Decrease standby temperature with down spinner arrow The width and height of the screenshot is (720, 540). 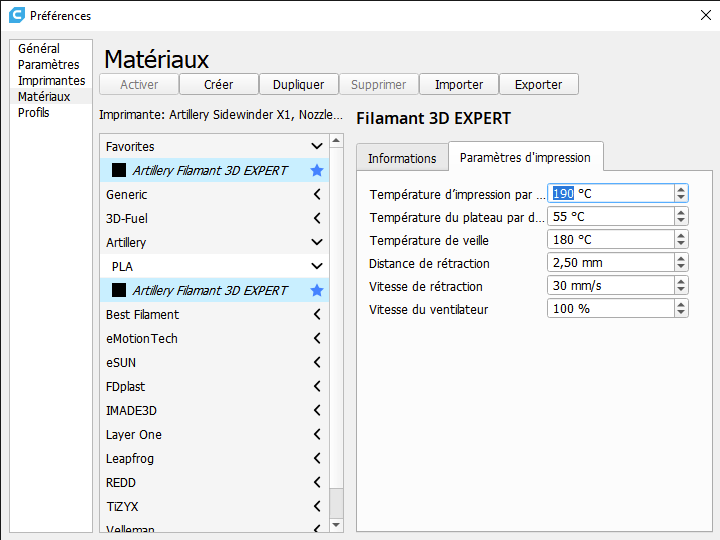681,244
